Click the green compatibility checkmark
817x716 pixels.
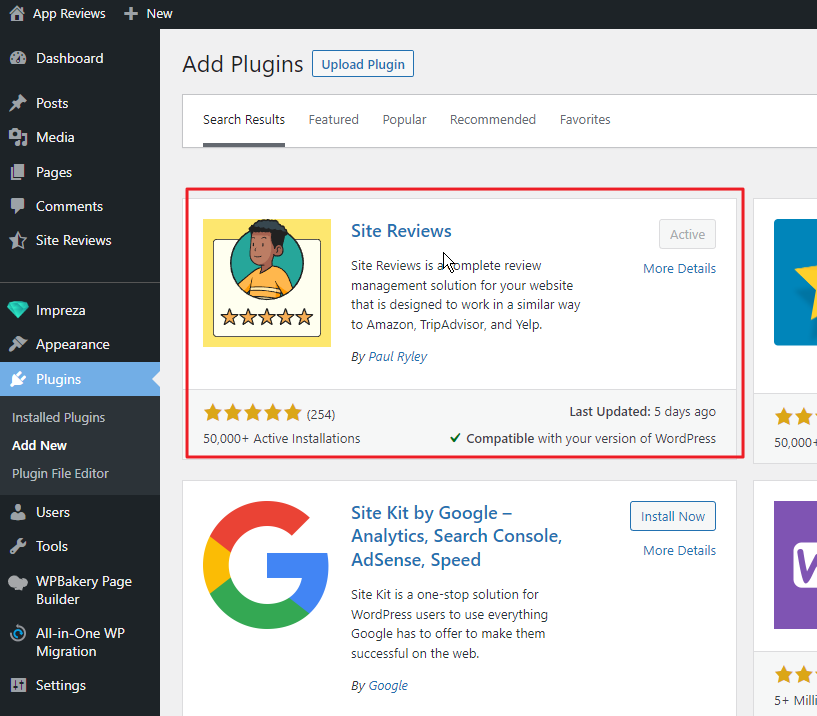click(x=455, y=438)
